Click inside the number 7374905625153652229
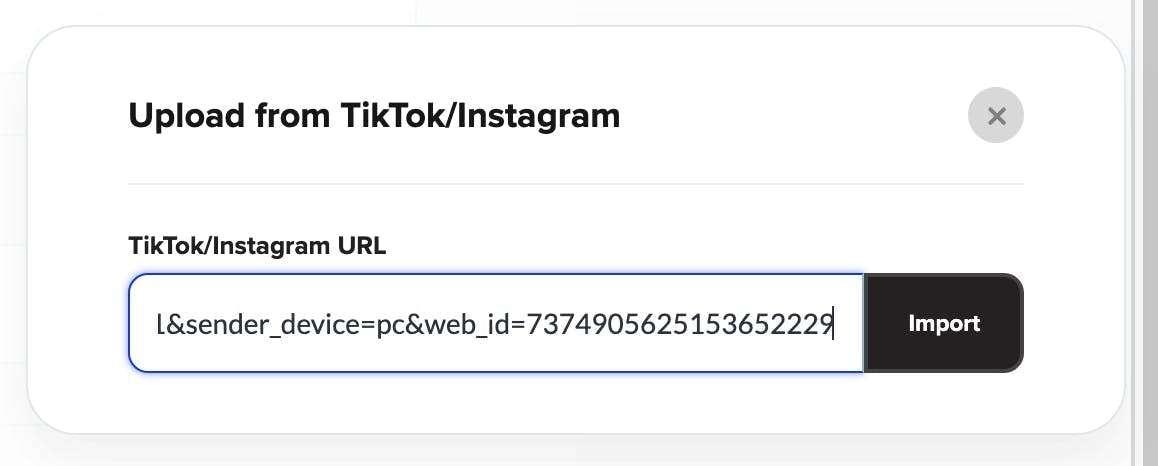The width and height of the screenshot is (1158, 466). [680, 324]
